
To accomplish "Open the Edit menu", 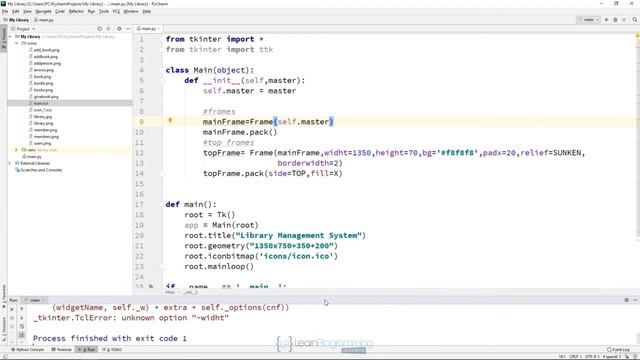I will [16, 11].
